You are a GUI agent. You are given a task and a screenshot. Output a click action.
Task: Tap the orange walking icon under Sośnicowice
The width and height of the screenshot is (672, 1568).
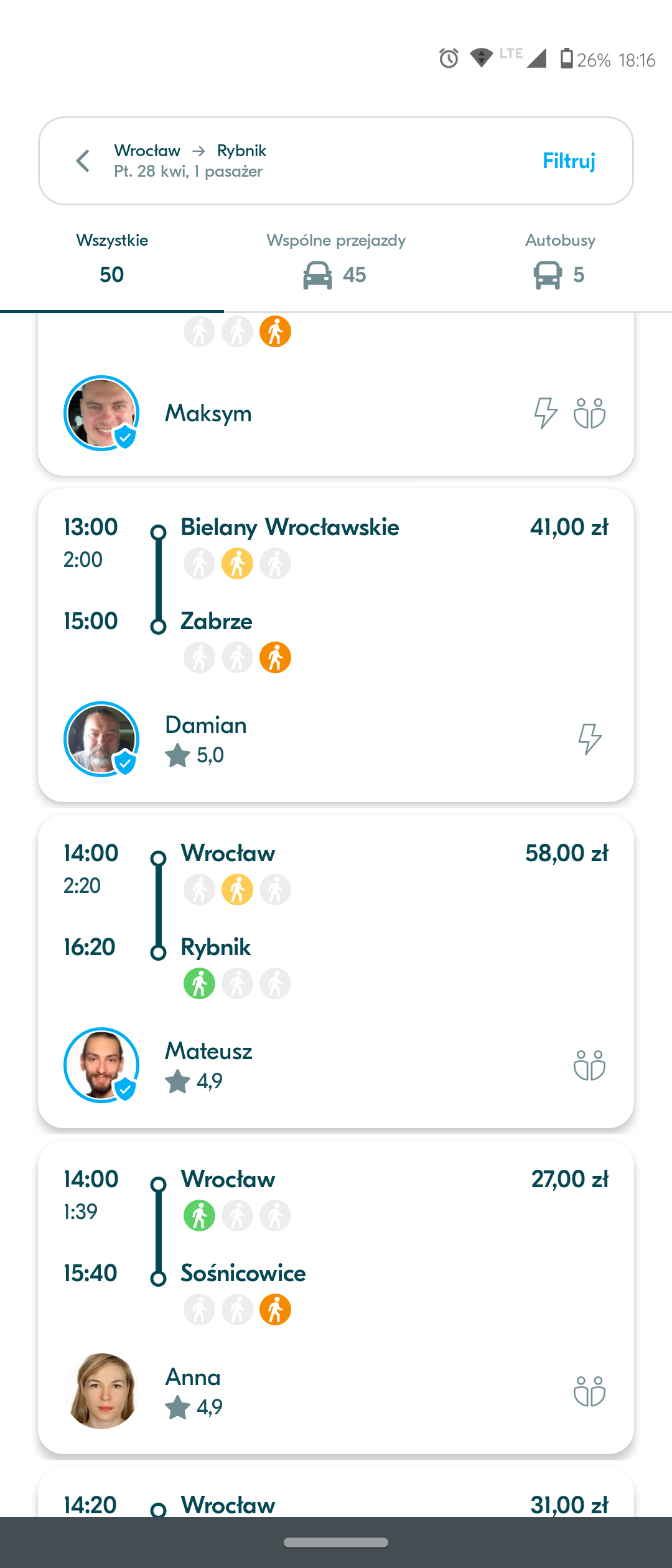point(276,1310)
